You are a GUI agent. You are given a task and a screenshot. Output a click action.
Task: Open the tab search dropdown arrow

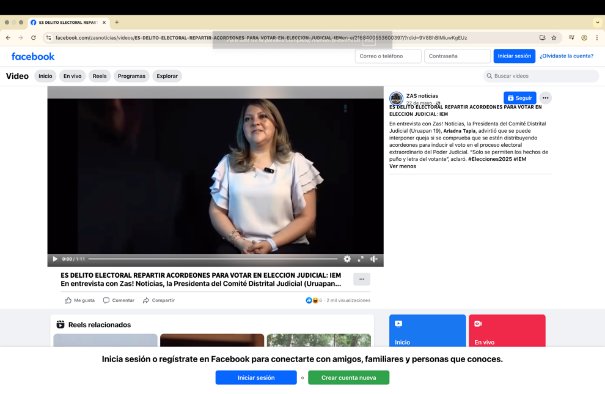597,22
